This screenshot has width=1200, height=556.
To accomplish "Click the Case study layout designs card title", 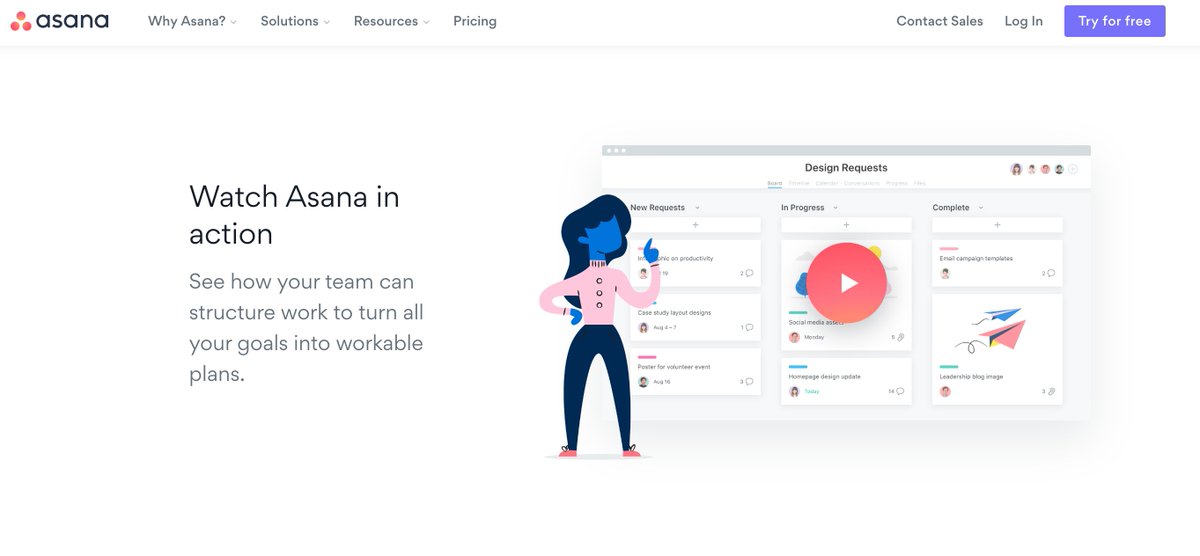I will click(x=675, y=313).
